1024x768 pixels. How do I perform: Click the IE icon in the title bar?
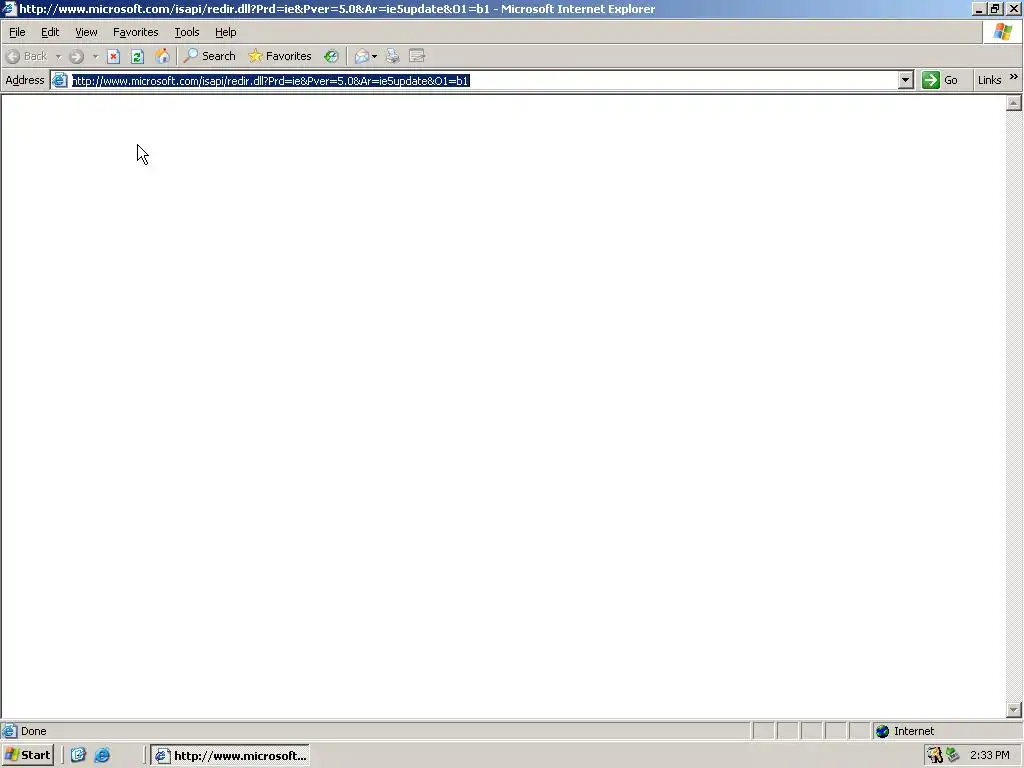pos(9,9)
